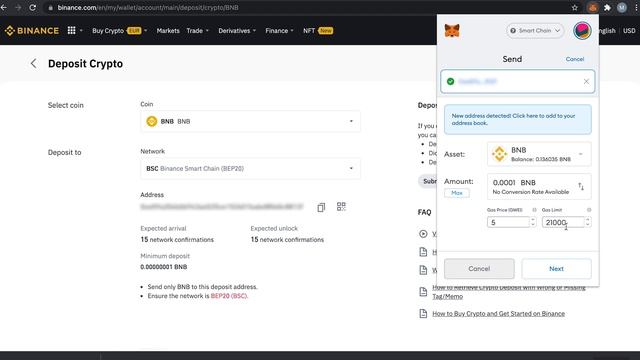Open the Binance apps grid menu
The width and height of the screenshot is (640, 360).
pyautogui.click(x=71, y=30)
